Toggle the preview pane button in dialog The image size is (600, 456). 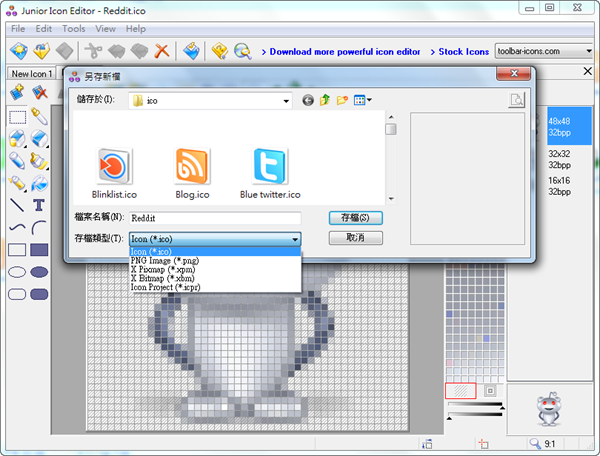point(517,100)
